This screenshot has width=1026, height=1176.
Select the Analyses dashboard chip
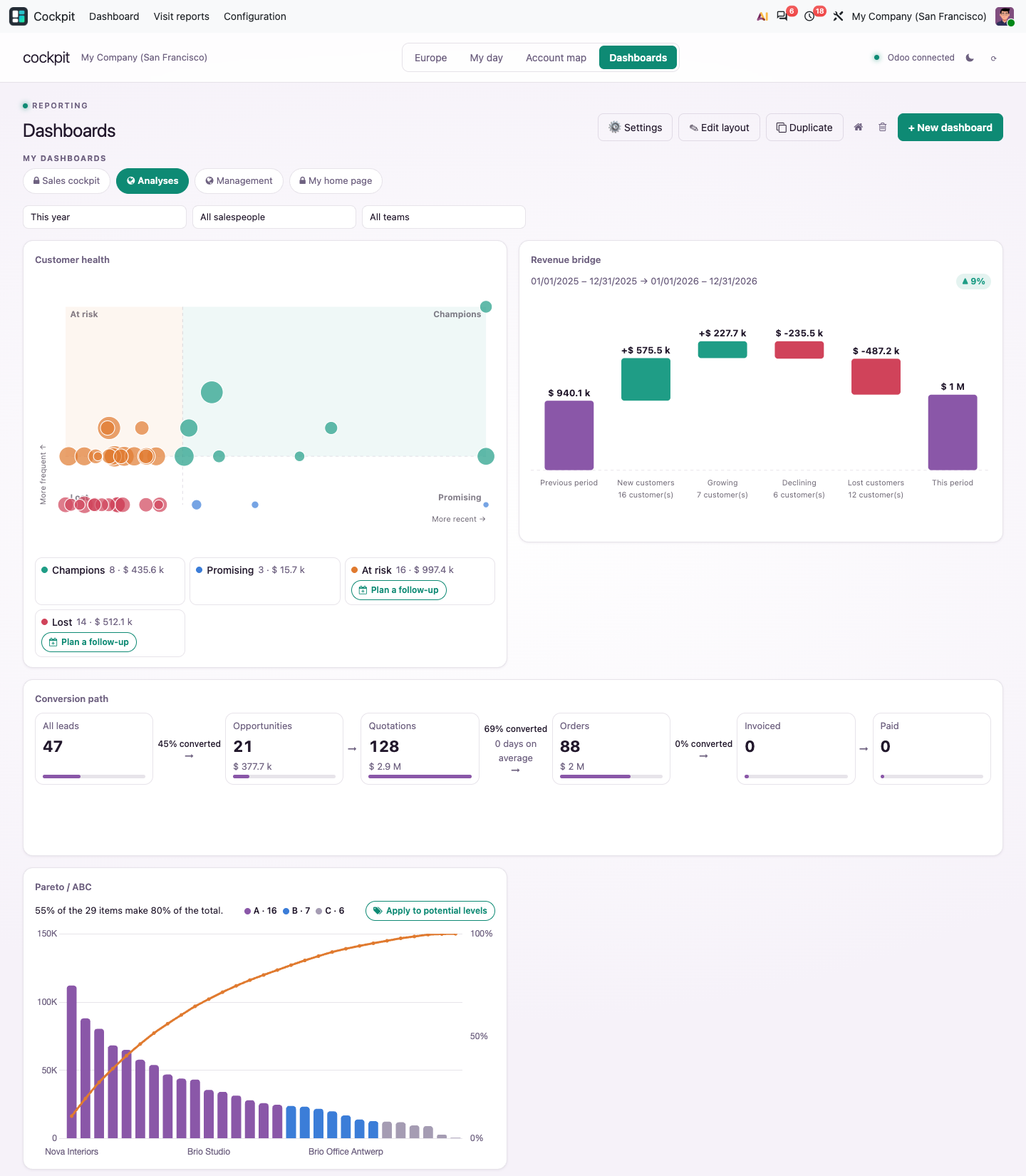coord(152,181)
